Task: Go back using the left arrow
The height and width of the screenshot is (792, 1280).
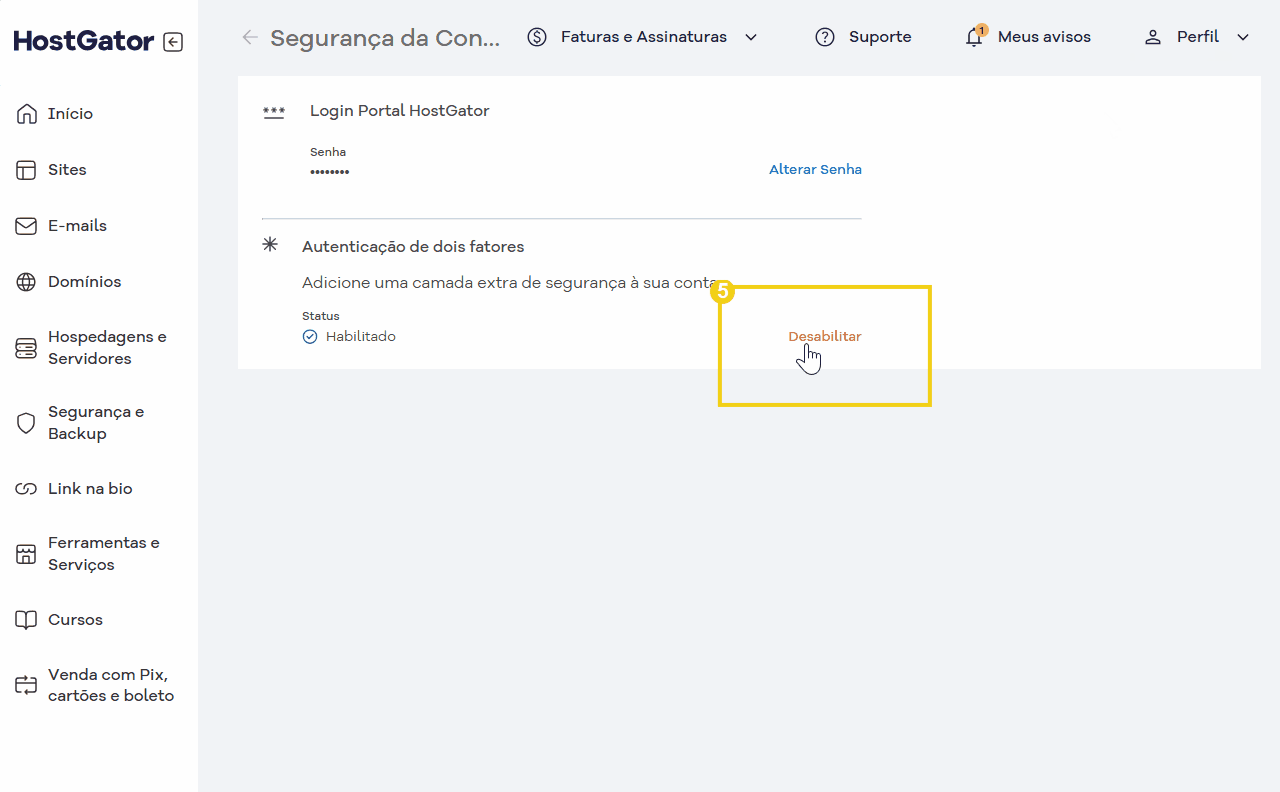Action: 250,37
